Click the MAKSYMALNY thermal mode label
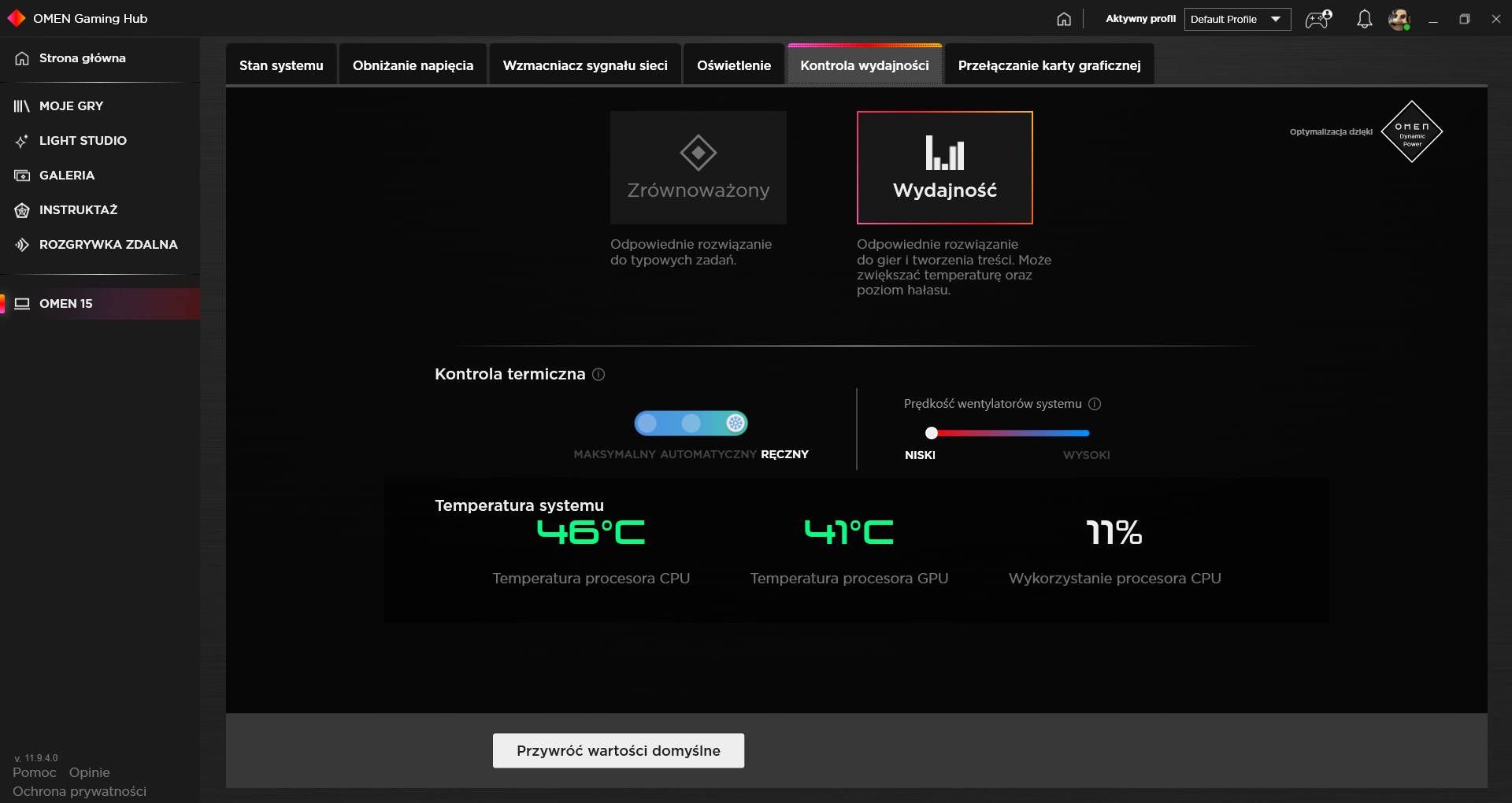This screenshot has height=803, width=1512. [x=614, y=454]
